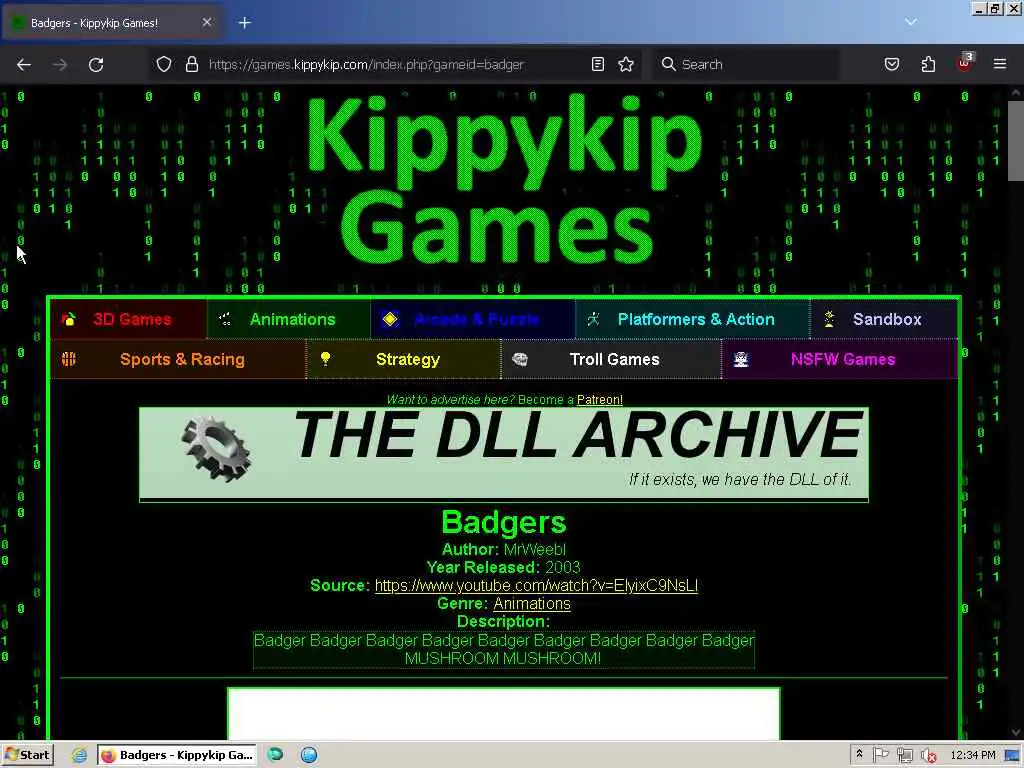The width and height of the screenshot is (1024, 768).
Task: Click the Arcade & Puzzle diamond icon
Action: click(x=390, y=319)
